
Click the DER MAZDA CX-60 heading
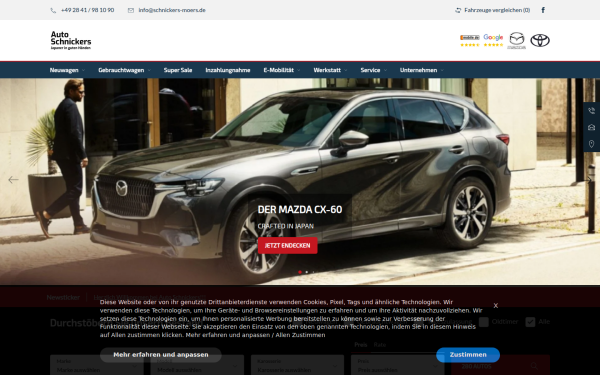[300, 210]
